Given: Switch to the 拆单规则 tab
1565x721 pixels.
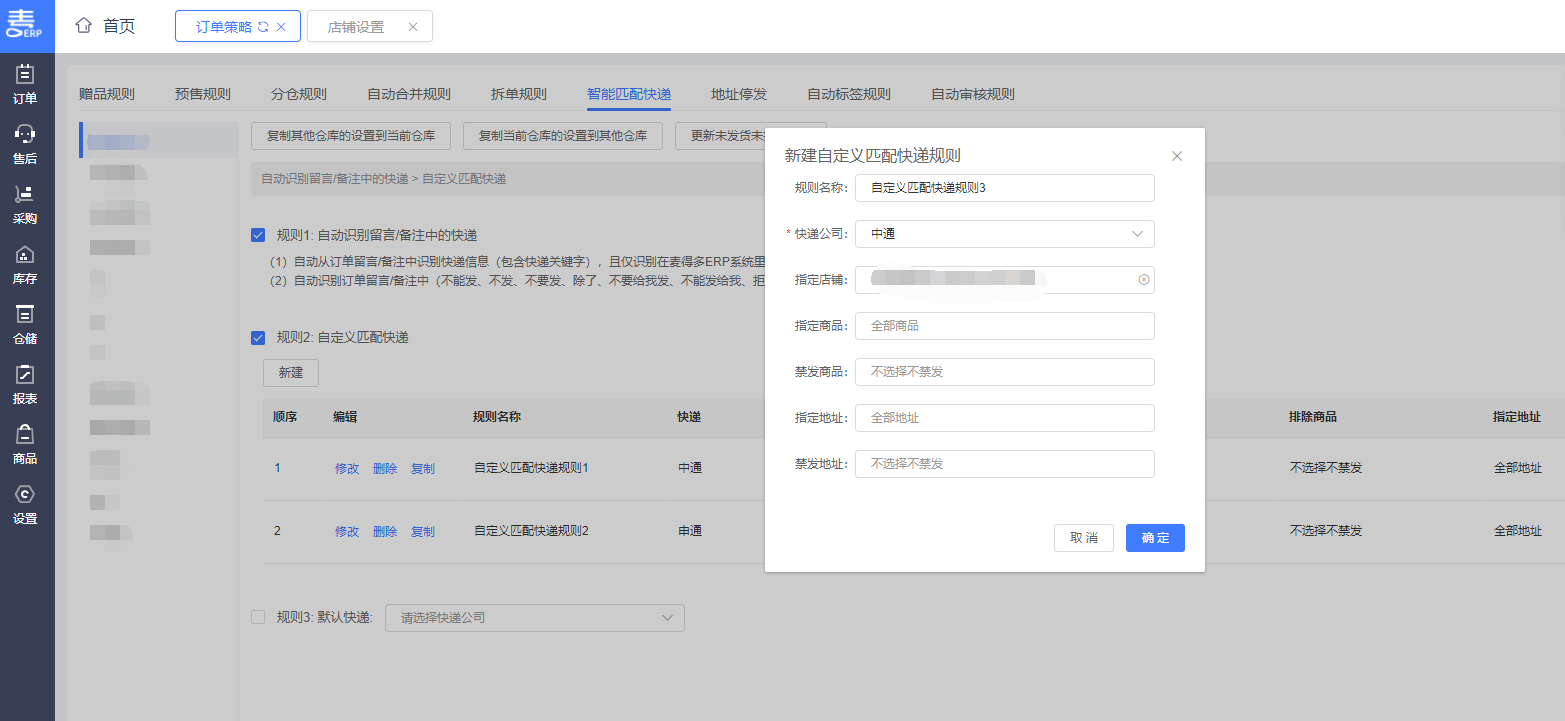Looking at the screenshot, I should point(519,94).
